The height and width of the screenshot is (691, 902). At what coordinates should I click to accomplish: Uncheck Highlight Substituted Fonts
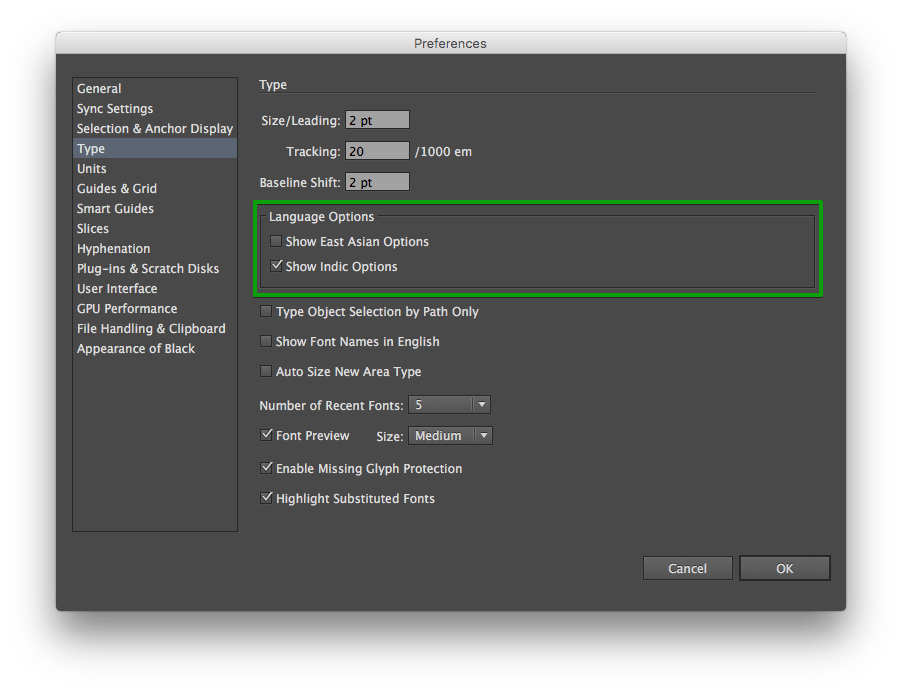click(266, 498)
